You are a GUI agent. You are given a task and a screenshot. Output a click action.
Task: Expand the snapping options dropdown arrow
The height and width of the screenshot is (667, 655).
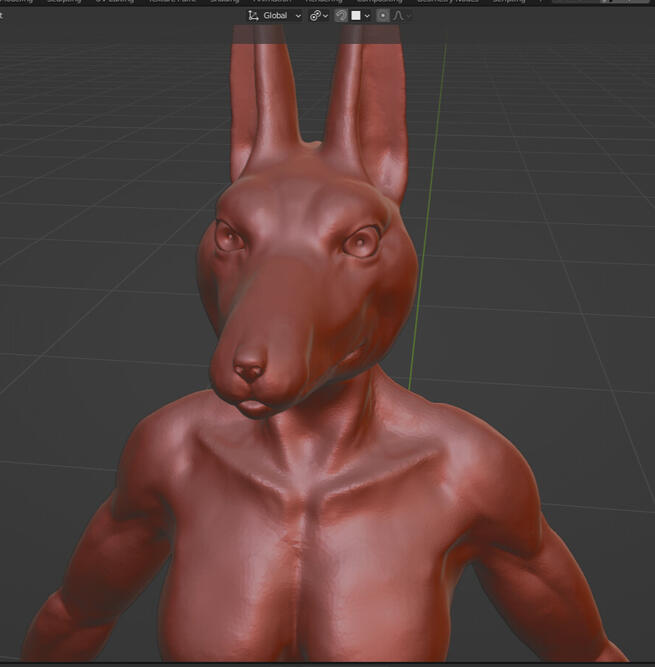tap(367, 16)
